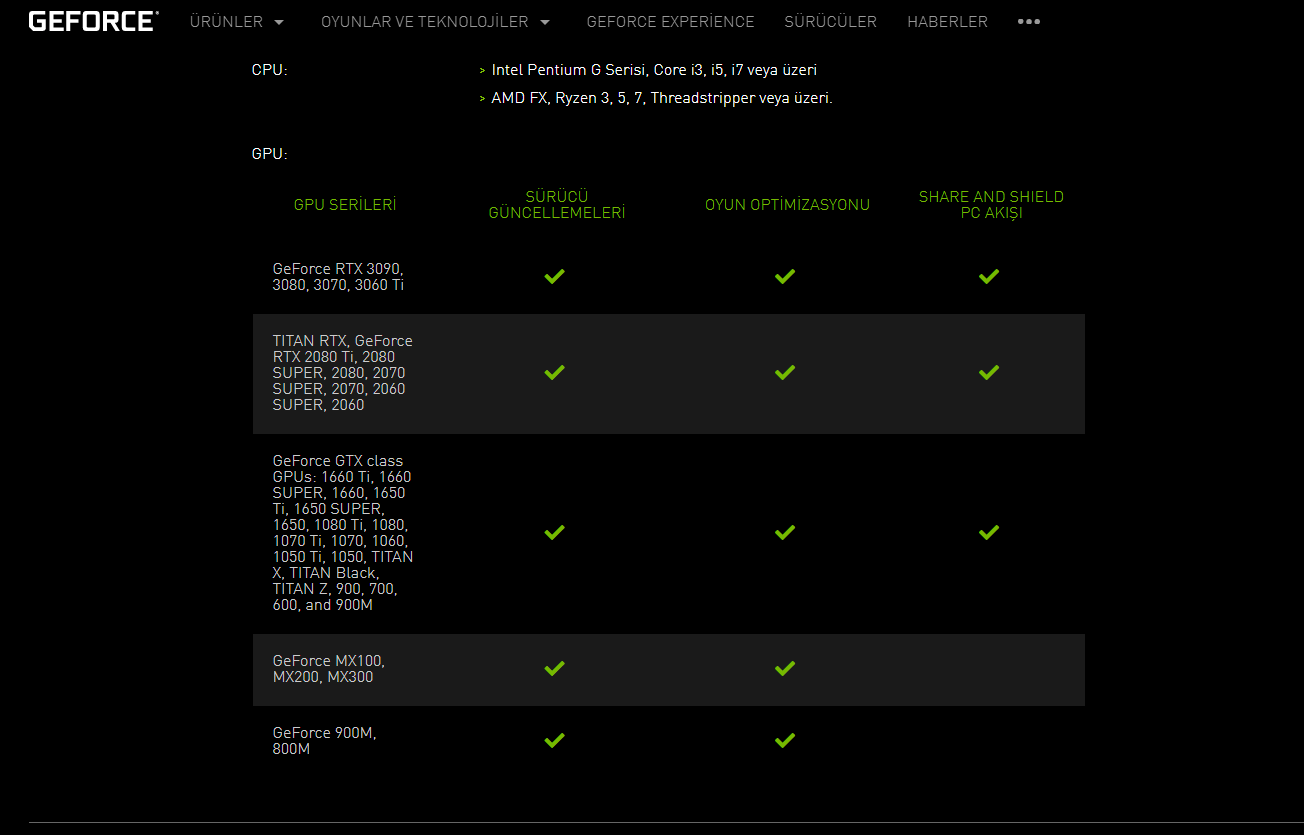
Task: Click the SÜRÜCÜ GÜNCELLEMELERİ column header
Action: (x=556, y=205)
